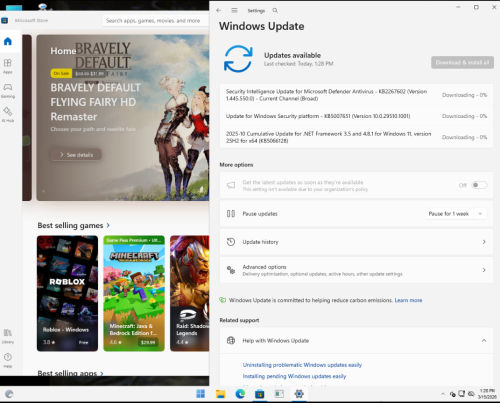This screenshot has height=403, width=500.
Task: Expand Best selling apps list
Action: (102, 373)
